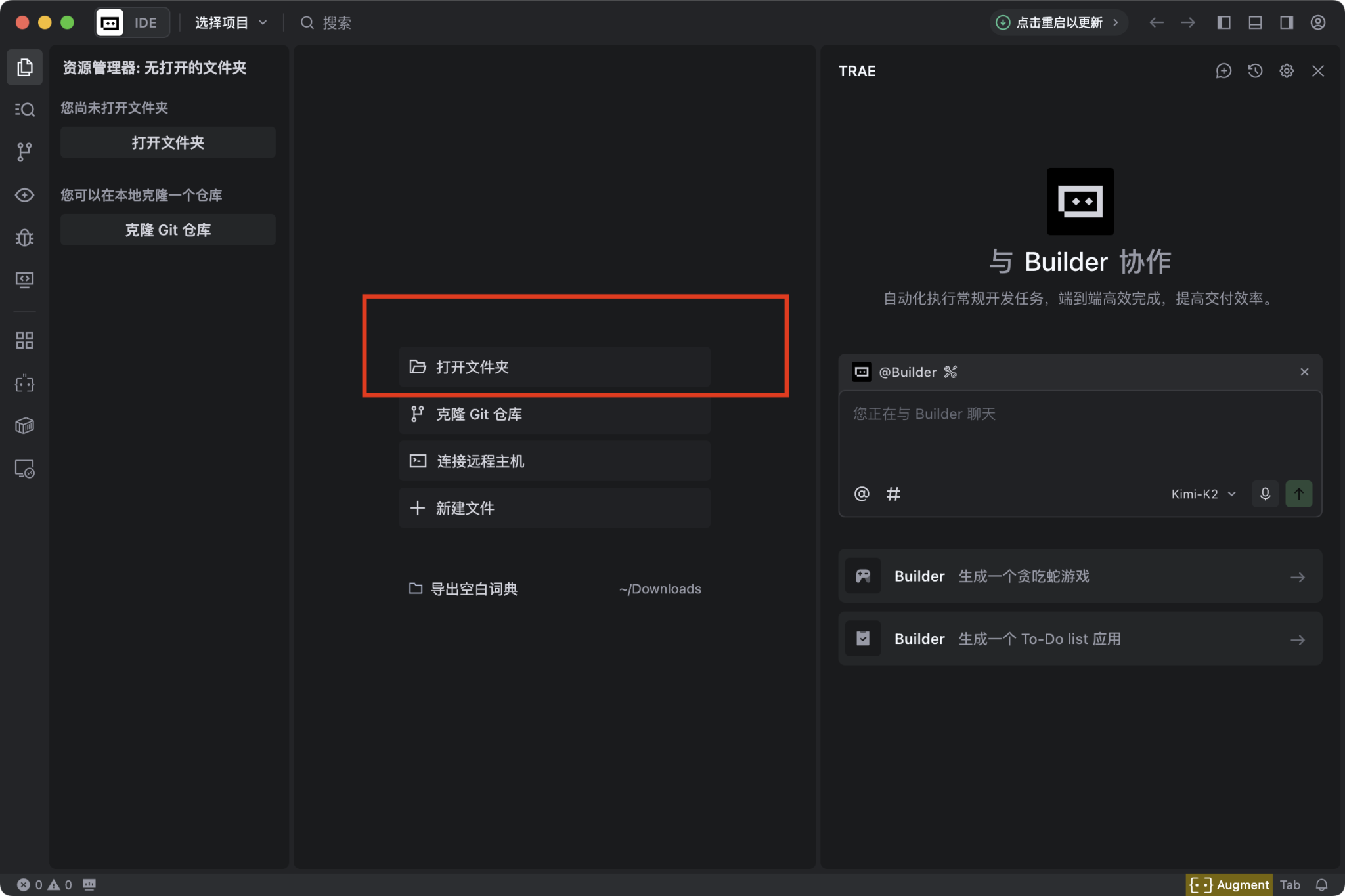
Task: Open the Extensions grid icon
Action: tap(24, 340)
